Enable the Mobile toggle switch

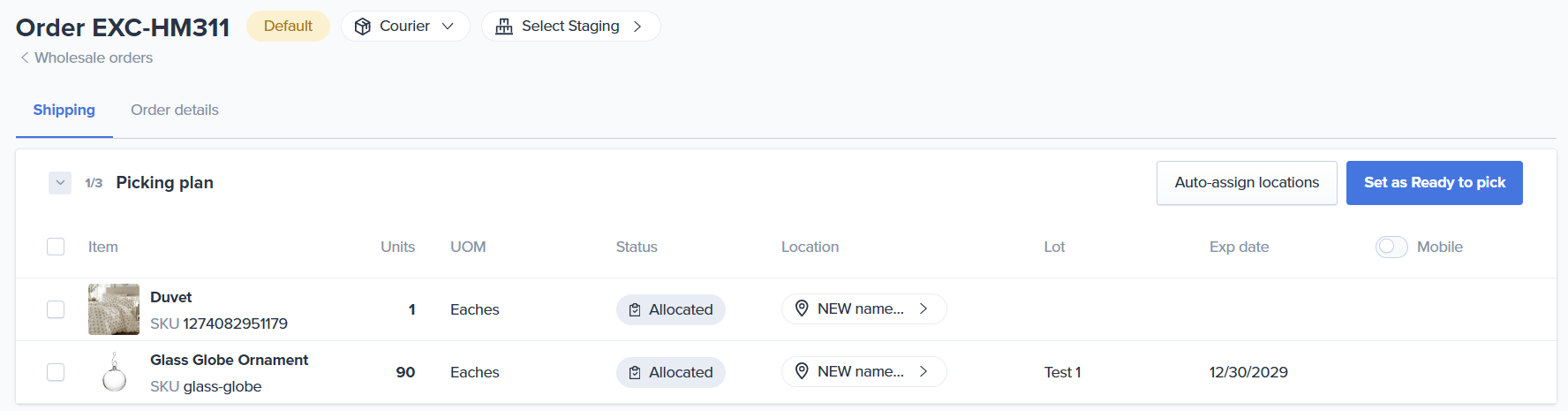[1391, 247]
